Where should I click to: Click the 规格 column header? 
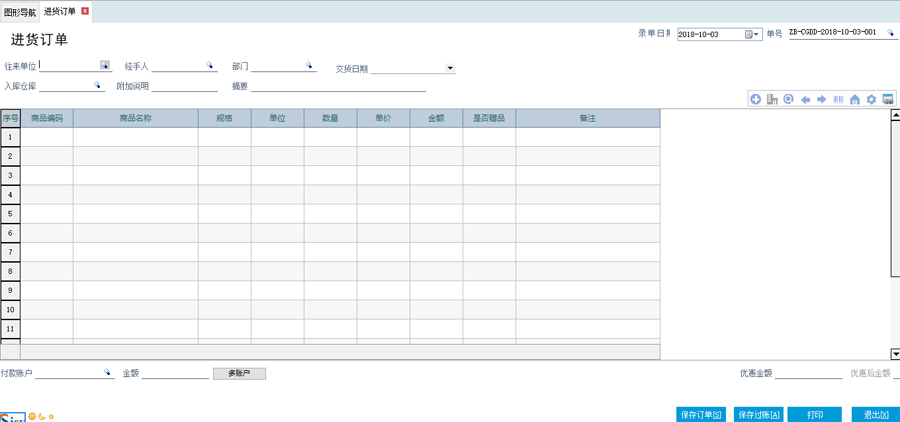224,118
